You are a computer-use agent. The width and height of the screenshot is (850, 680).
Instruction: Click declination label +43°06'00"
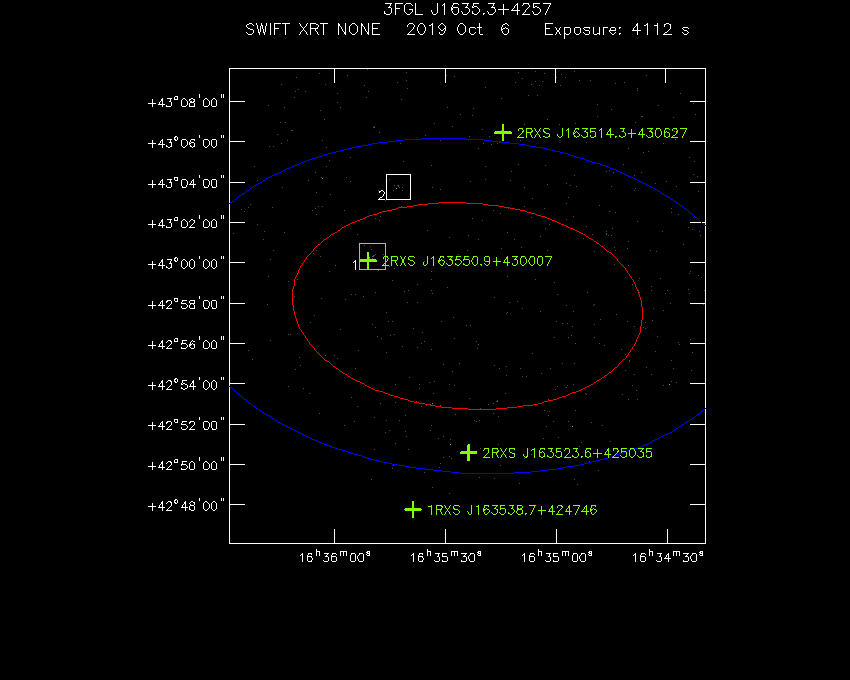(x=186, y=143)
